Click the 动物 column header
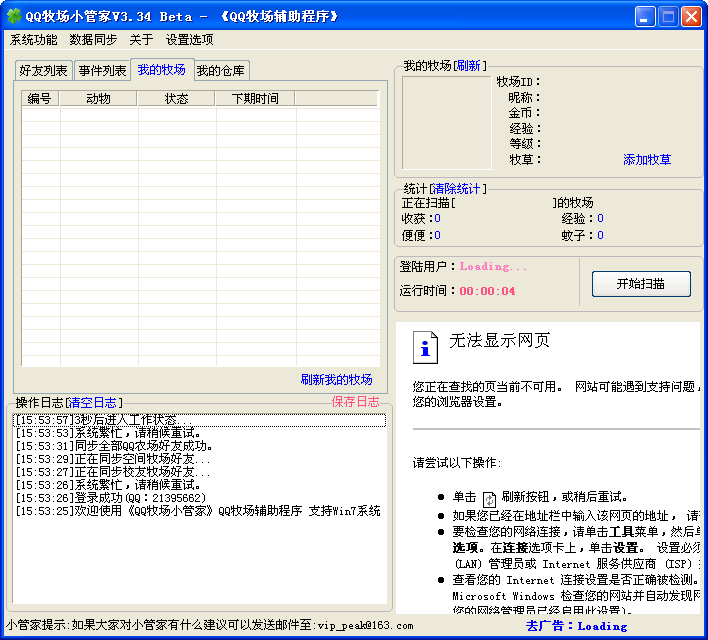This screenshot has height=640, width=708. click(99, 99)
